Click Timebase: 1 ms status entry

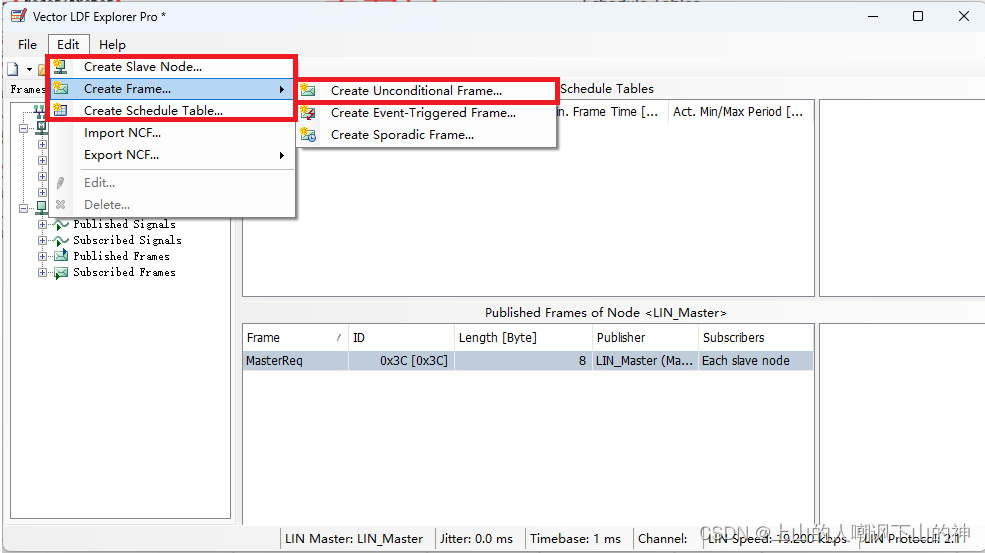point(575,539)
